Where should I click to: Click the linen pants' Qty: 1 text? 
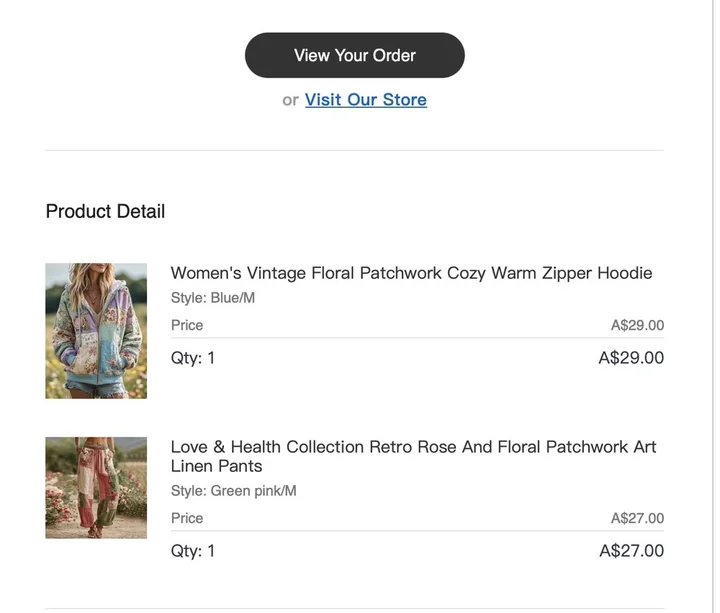193,551
